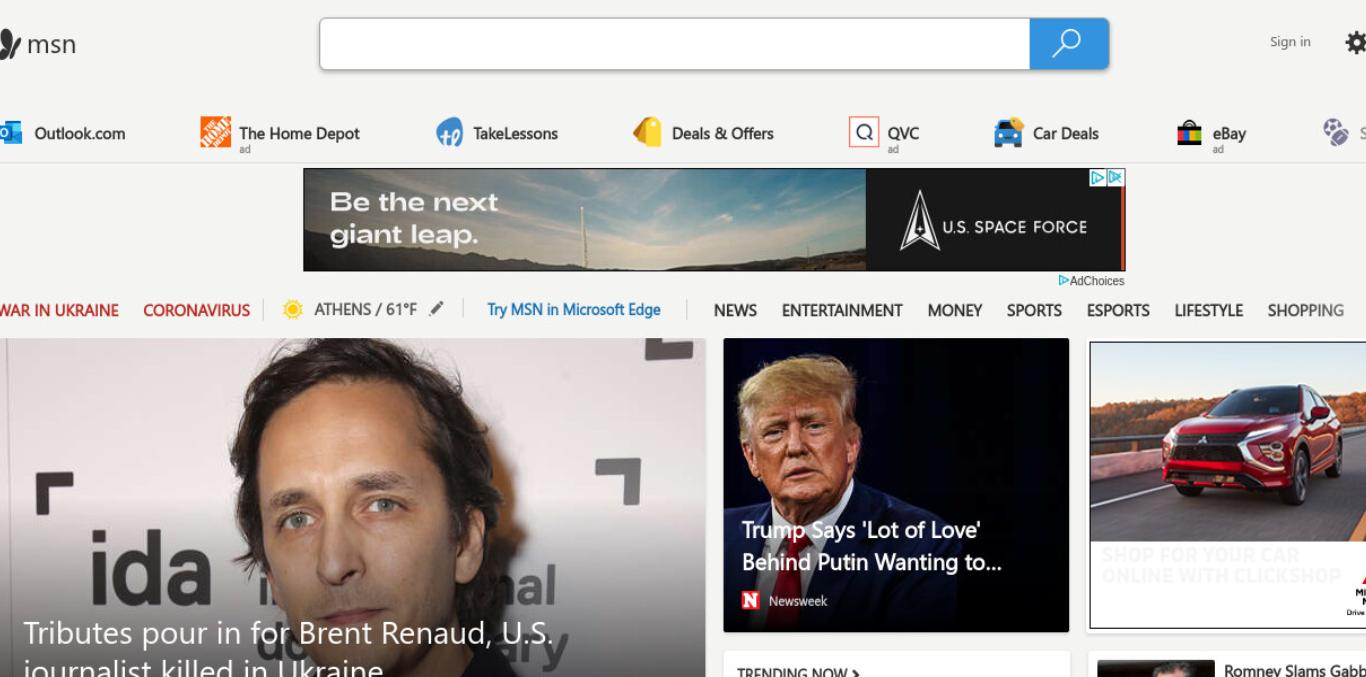
Task: Open the Romney story thumbnail image
Action: click(1156, 668)
